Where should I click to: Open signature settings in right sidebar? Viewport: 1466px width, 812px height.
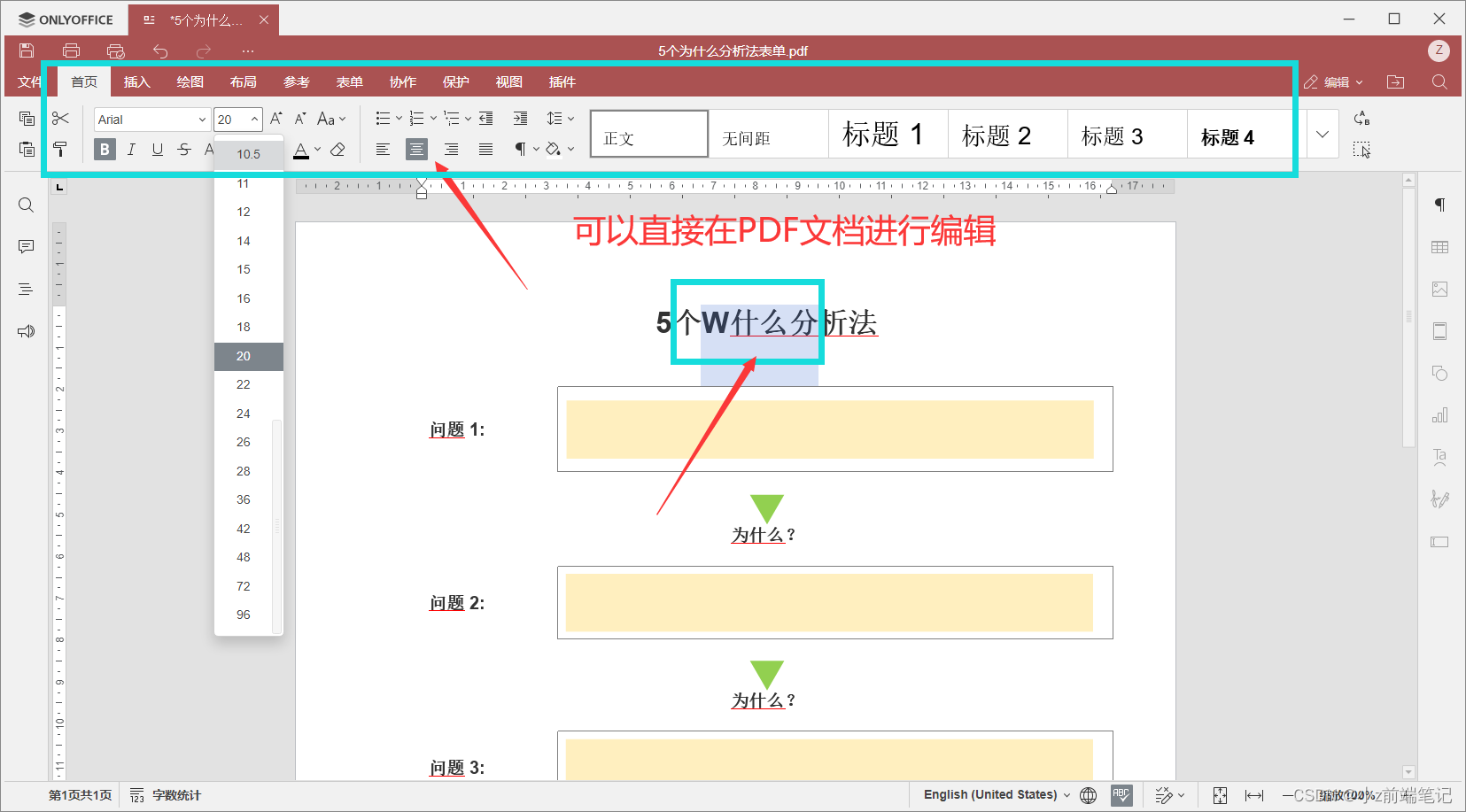point(1440,499)
